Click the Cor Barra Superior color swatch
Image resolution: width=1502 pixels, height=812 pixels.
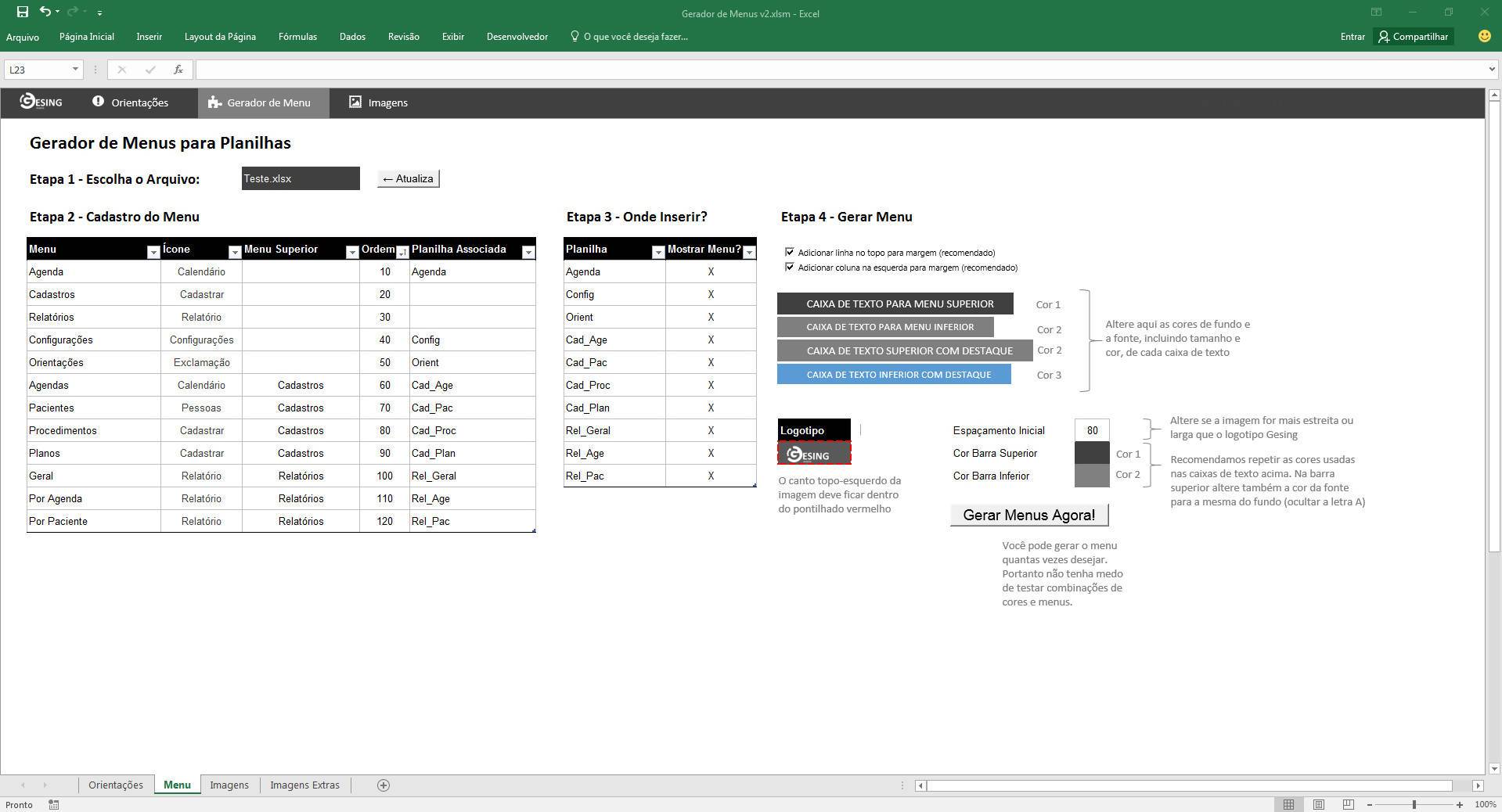click(x=1092, y=453)
